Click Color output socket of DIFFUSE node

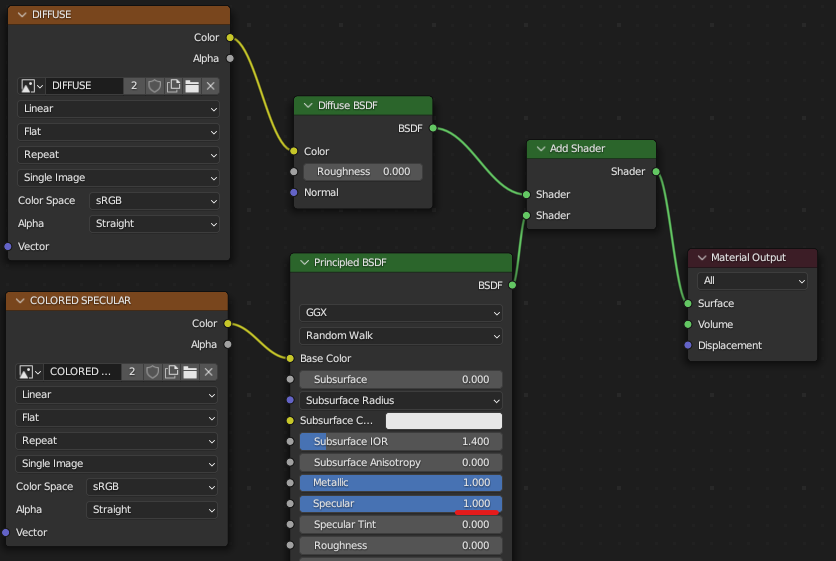230,37
